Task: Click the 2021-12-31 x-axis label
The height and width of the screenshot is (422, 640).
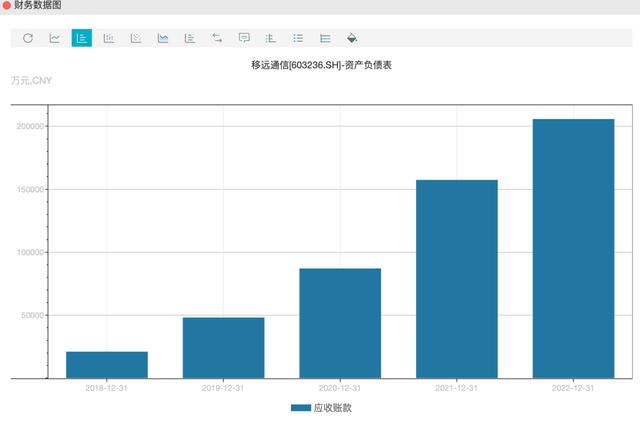Action: [x=456, y=388]
